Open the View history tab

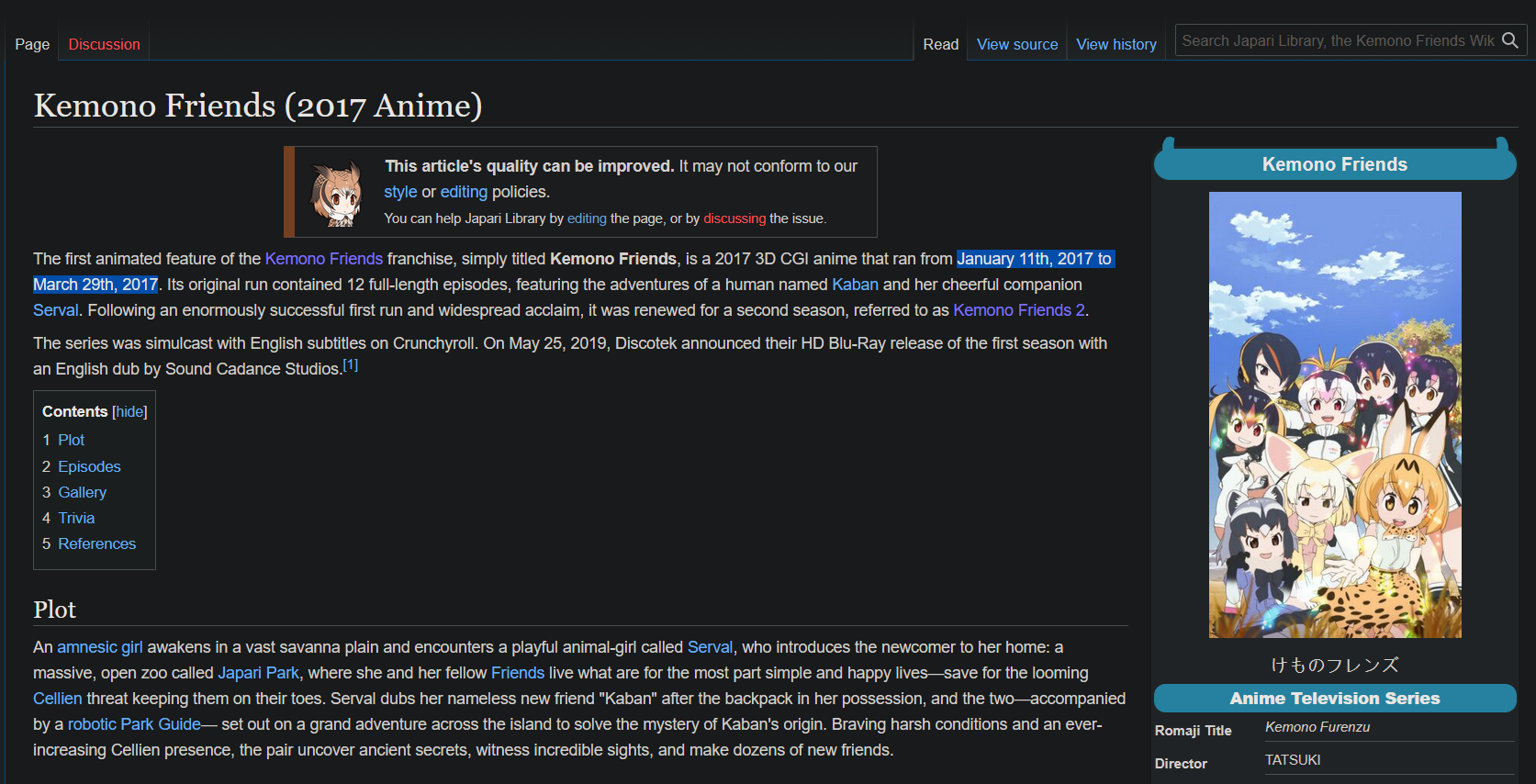tap(1116, 44)
